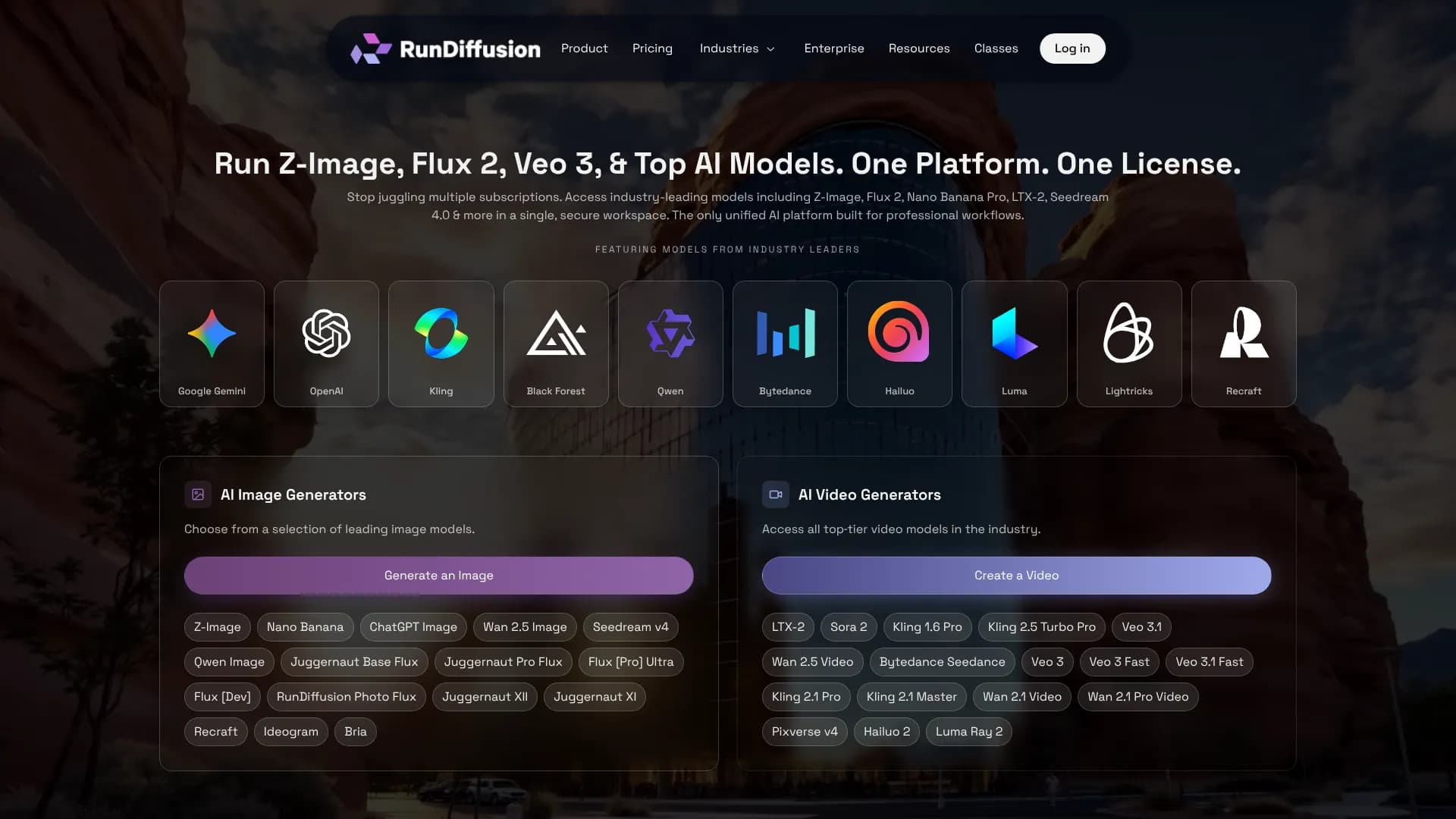Viewport: 1456px width, 819px height.
Task: Open the Pricing menu item
Action: coord(652,49)
